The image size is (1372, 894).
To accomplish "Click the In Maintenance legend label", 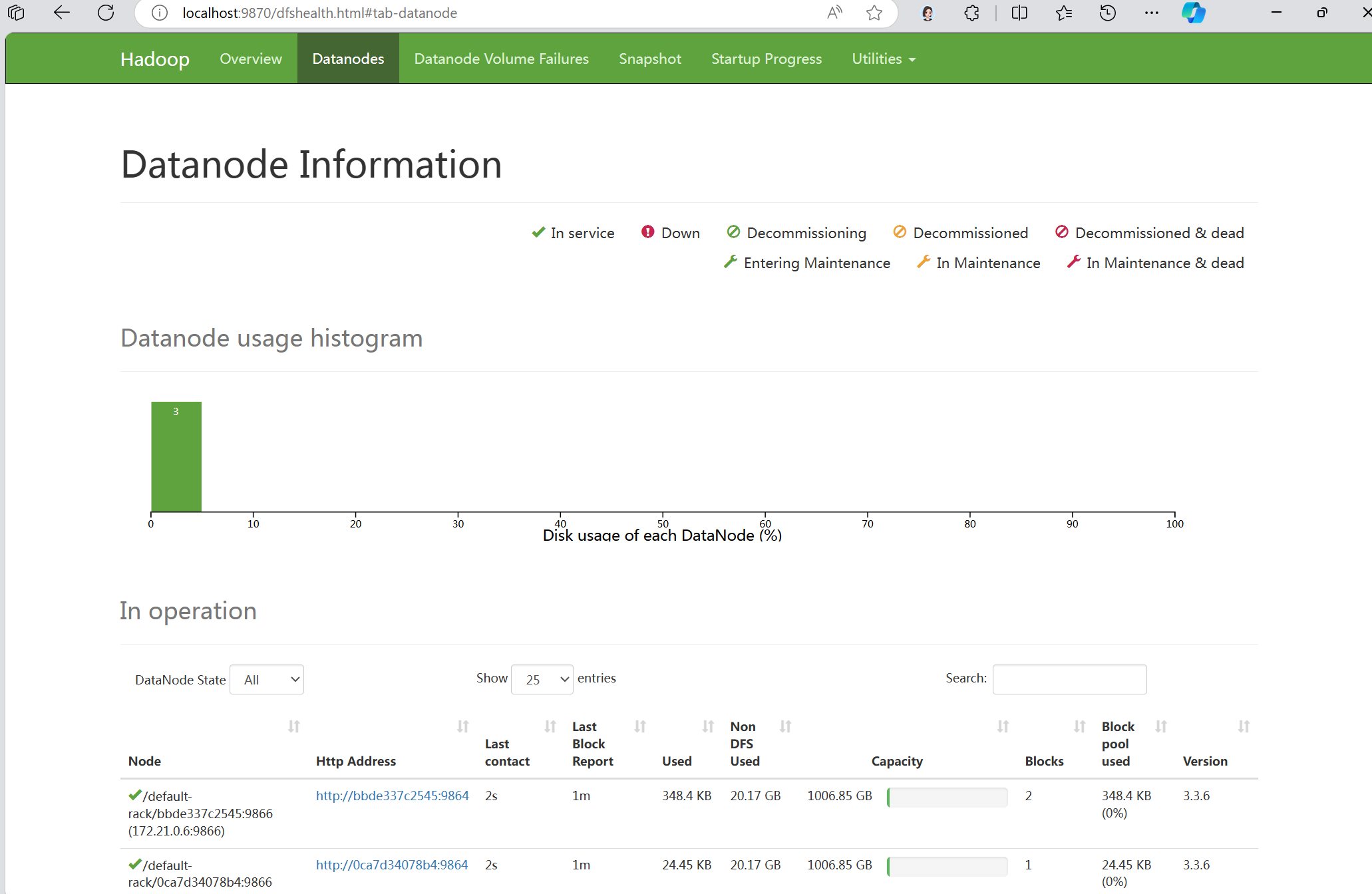I will (988, 263).
